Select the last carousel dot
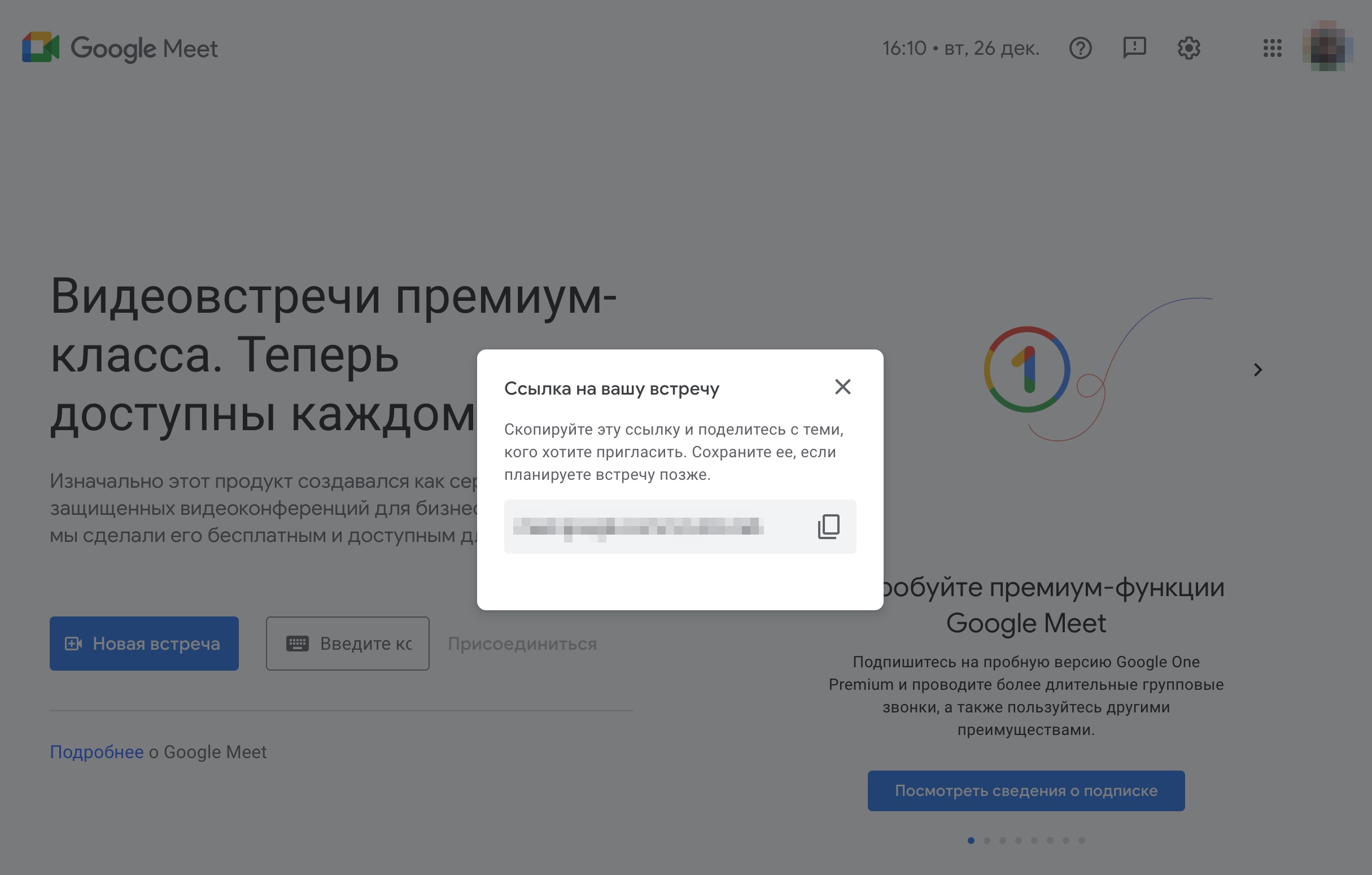Image resolution: width=1372 pixels, height=875 pixels. click(1081, 840)
